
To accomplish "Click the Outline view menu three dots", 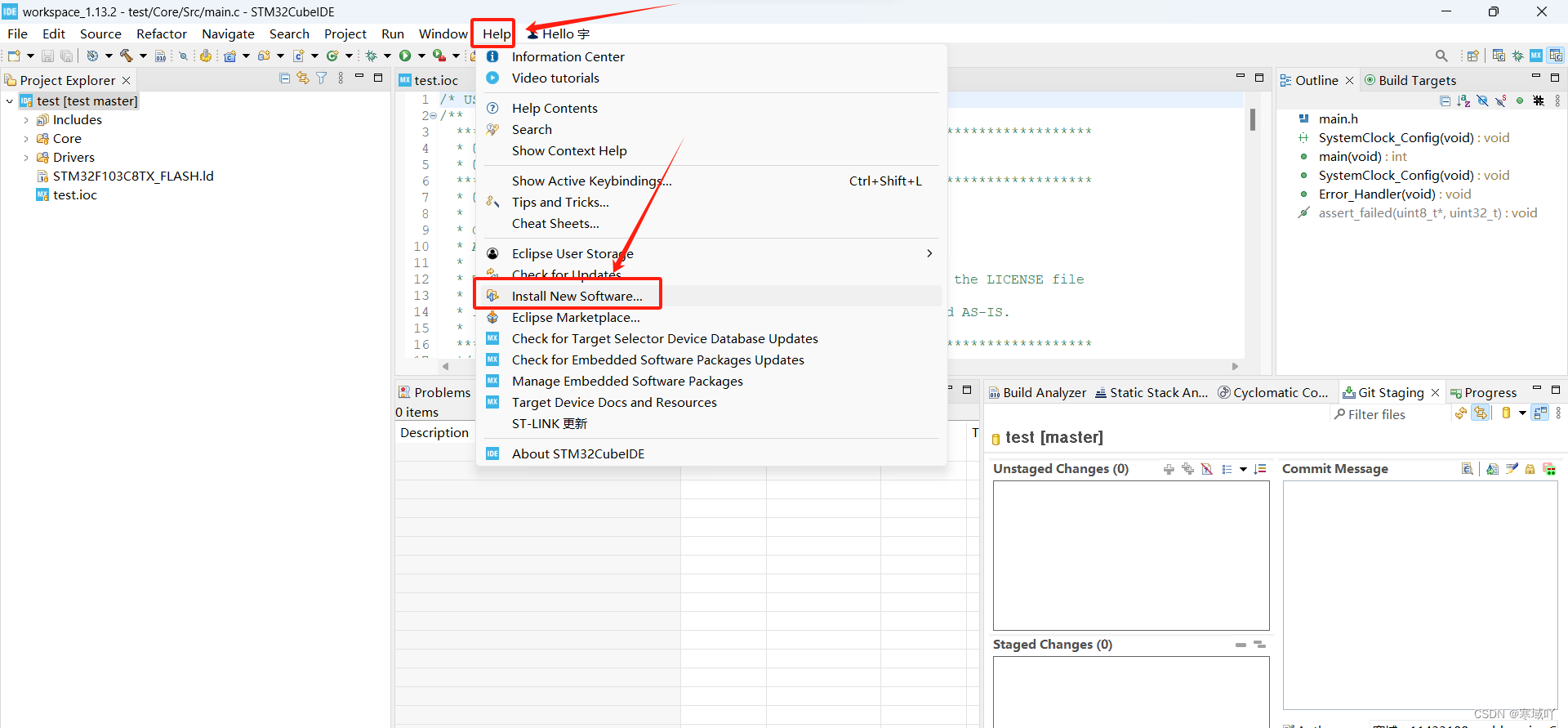I will pyautogui.click(x=1557, y=100).
